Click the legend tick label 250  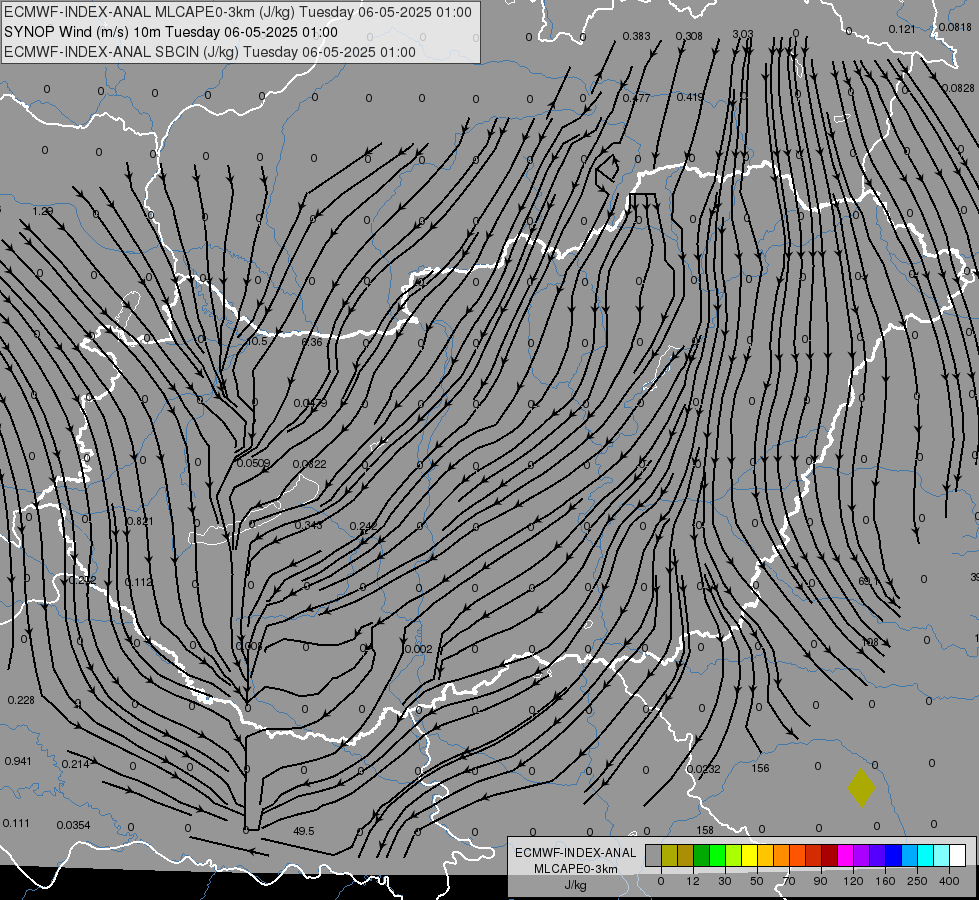(x=917, y=881)
